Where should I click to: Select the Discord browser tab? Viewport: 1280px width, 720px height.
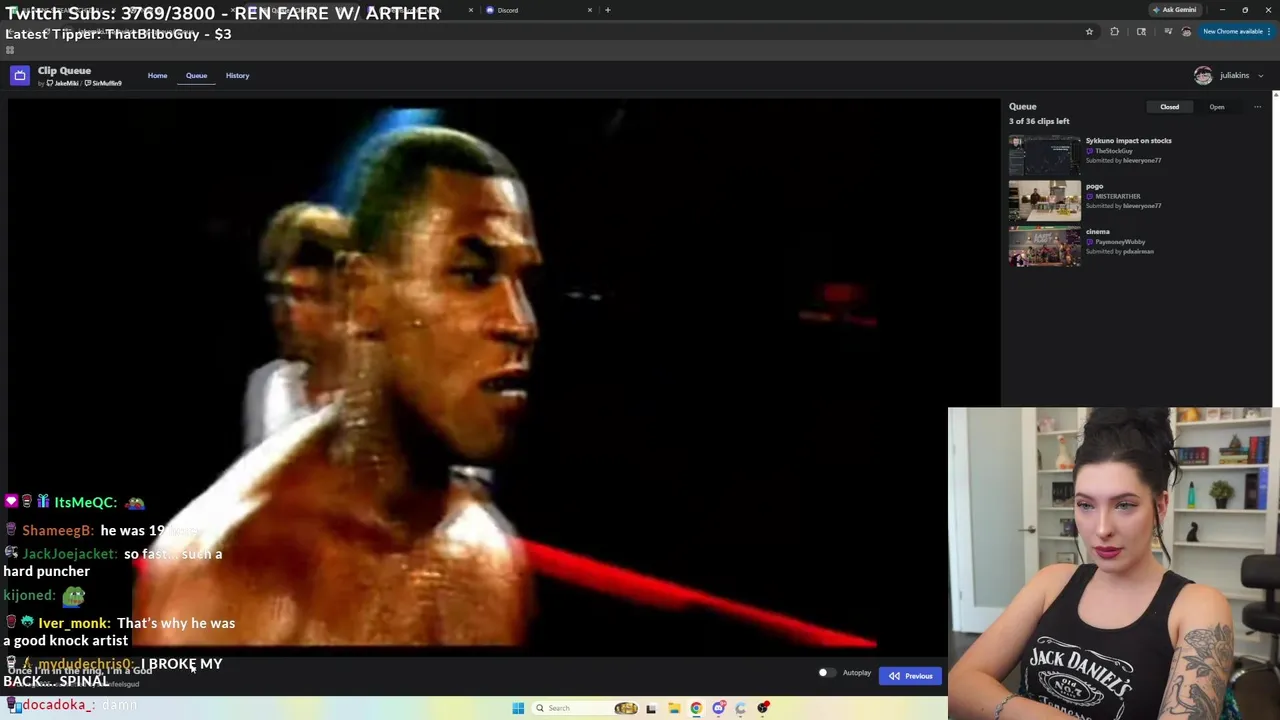click(540, 10)
